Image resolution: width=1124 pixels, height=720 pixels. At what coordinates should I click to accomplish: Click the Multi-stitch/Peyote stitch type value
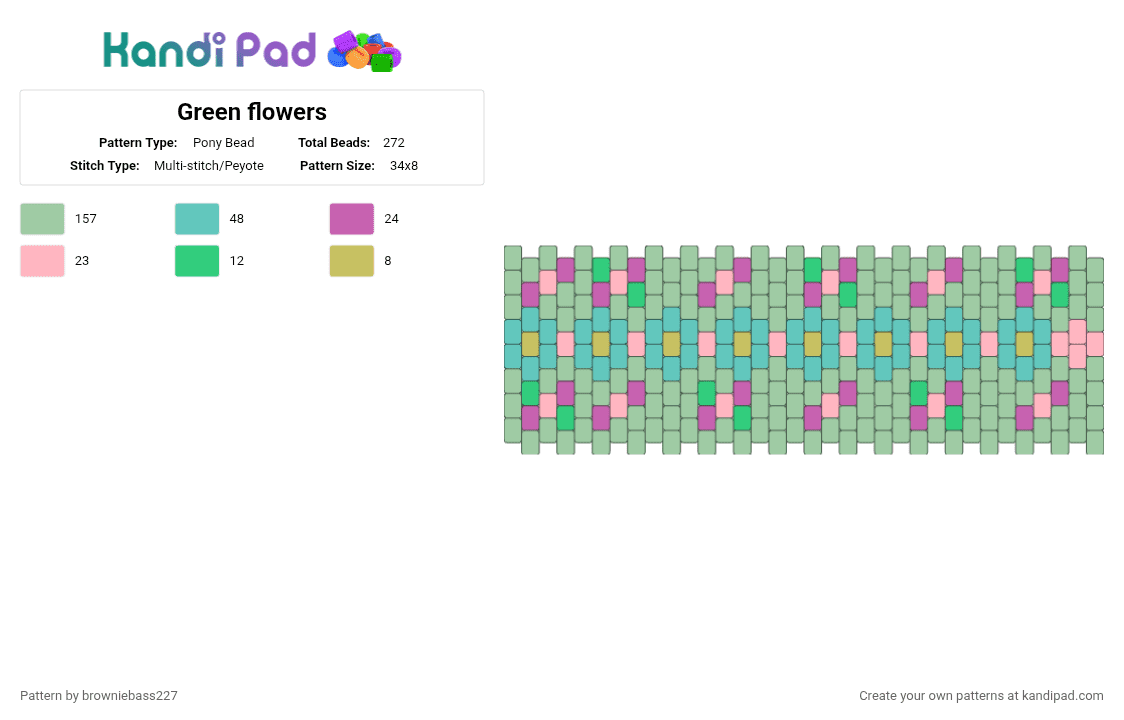point(209,166)
